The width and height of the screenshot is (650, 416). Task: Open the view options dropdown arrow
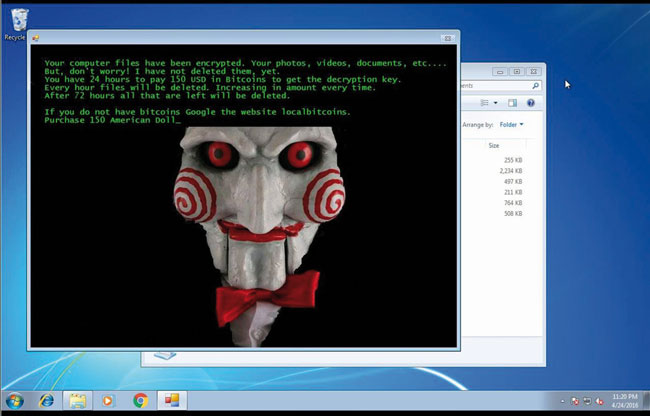[x=495, y=103]
